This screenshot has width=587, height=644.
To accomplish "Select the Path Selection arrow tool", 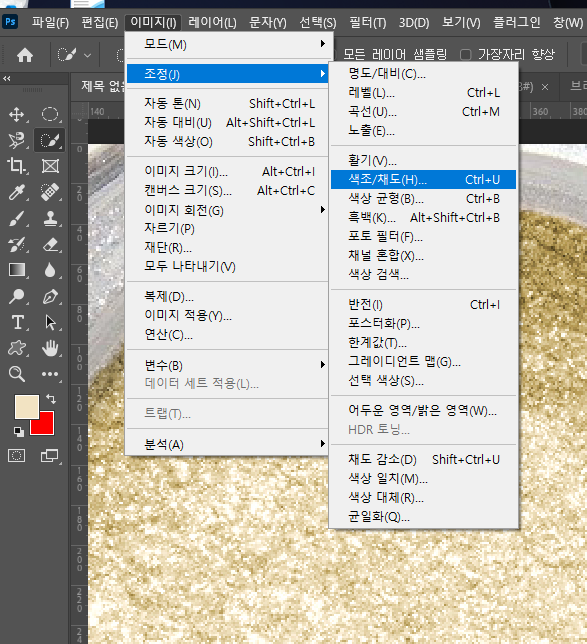I will pos(50,322).
